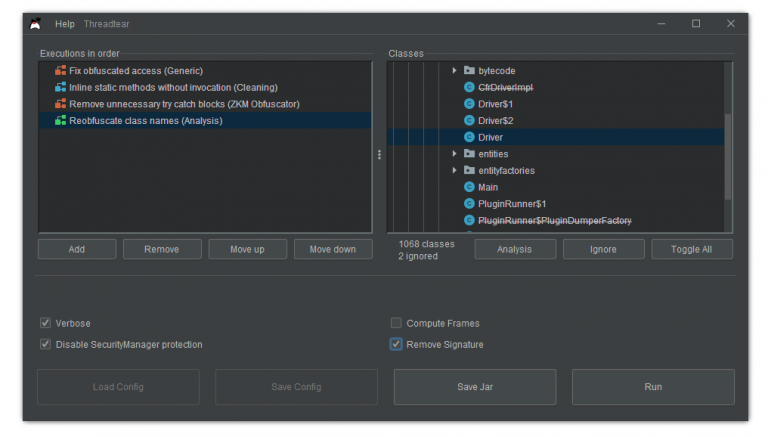Viewport: 768px width, 437px height.
Task: Uncheck the Remove Signature checkbox
Action: click(396, 344)
